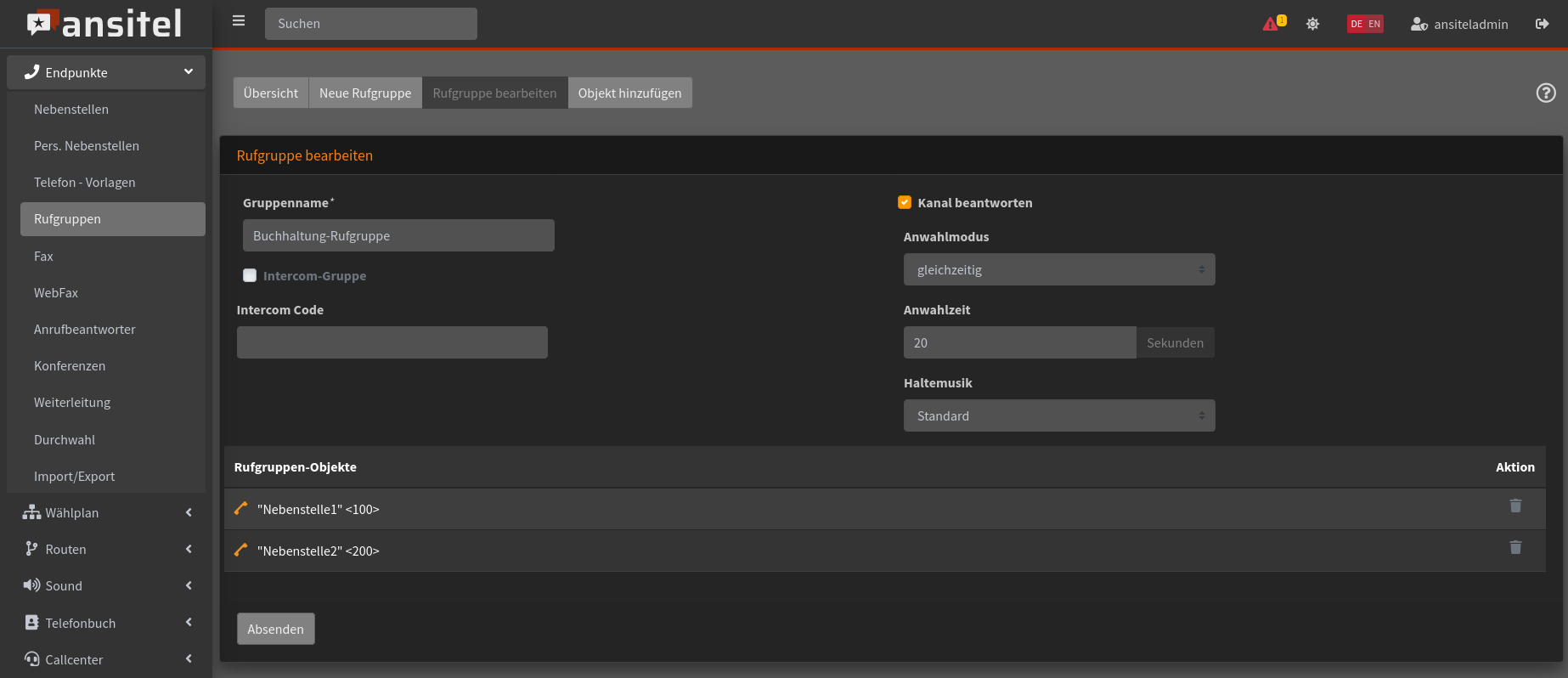Viewport: 1568px width, 678px height.
Task: Click the ansiteladmin user icon
Action: pos(1419,25)
